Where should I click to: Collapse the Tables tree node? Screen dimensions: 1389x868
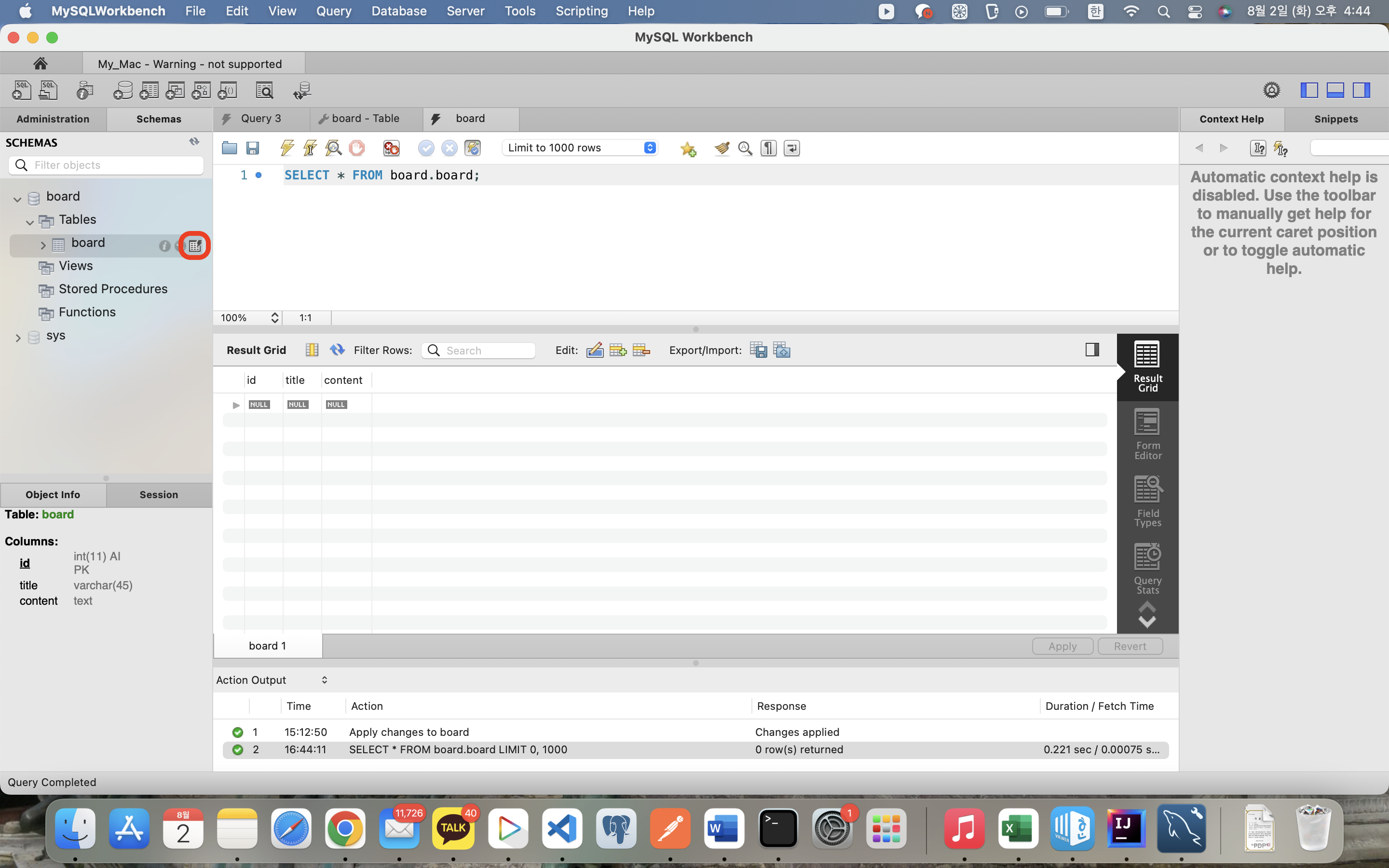coord(30,222)
